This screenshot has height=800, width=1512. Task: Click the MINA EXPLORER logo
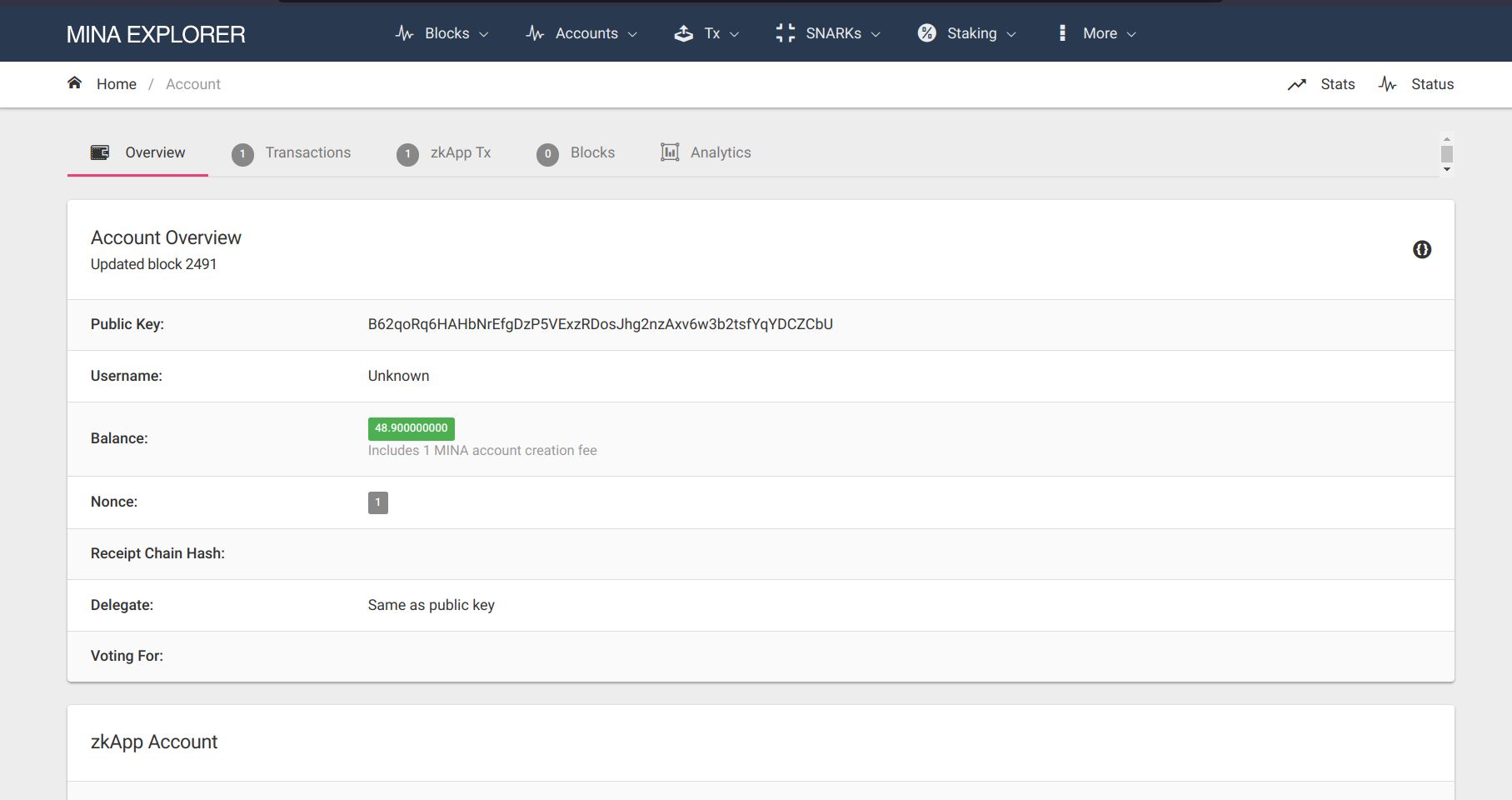tap(156, 34)
